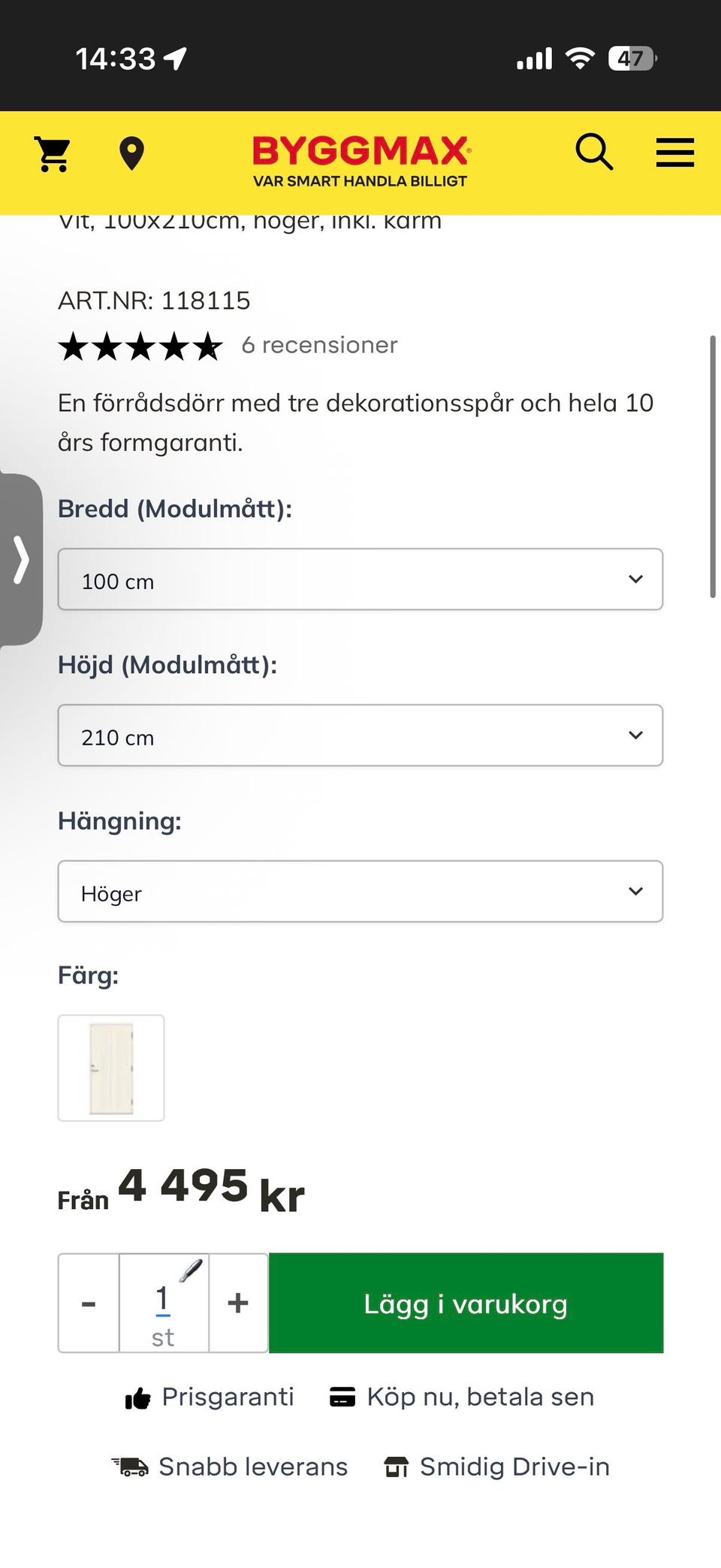Open the shopping cart icon
The width and height of the screenshot is (721, 1568).
click(x=53, y=153)
